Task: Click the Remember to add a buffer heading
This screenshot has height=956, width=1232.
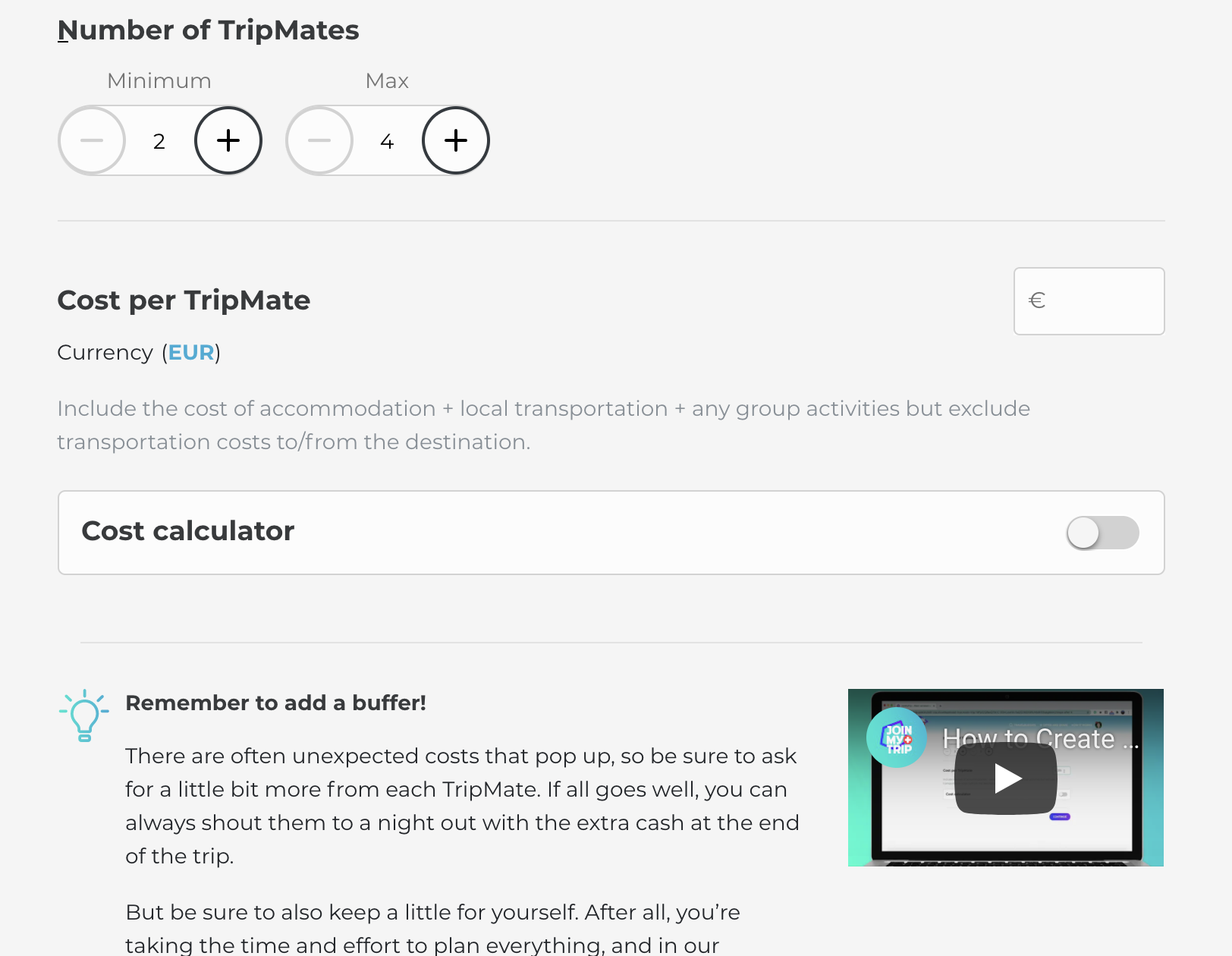Action: 275,703
